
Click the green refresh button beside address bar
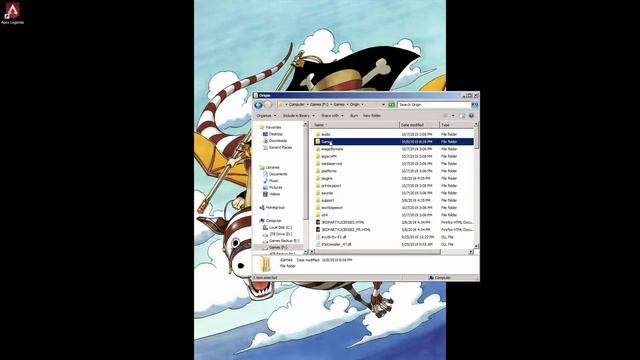pos(391,105)
